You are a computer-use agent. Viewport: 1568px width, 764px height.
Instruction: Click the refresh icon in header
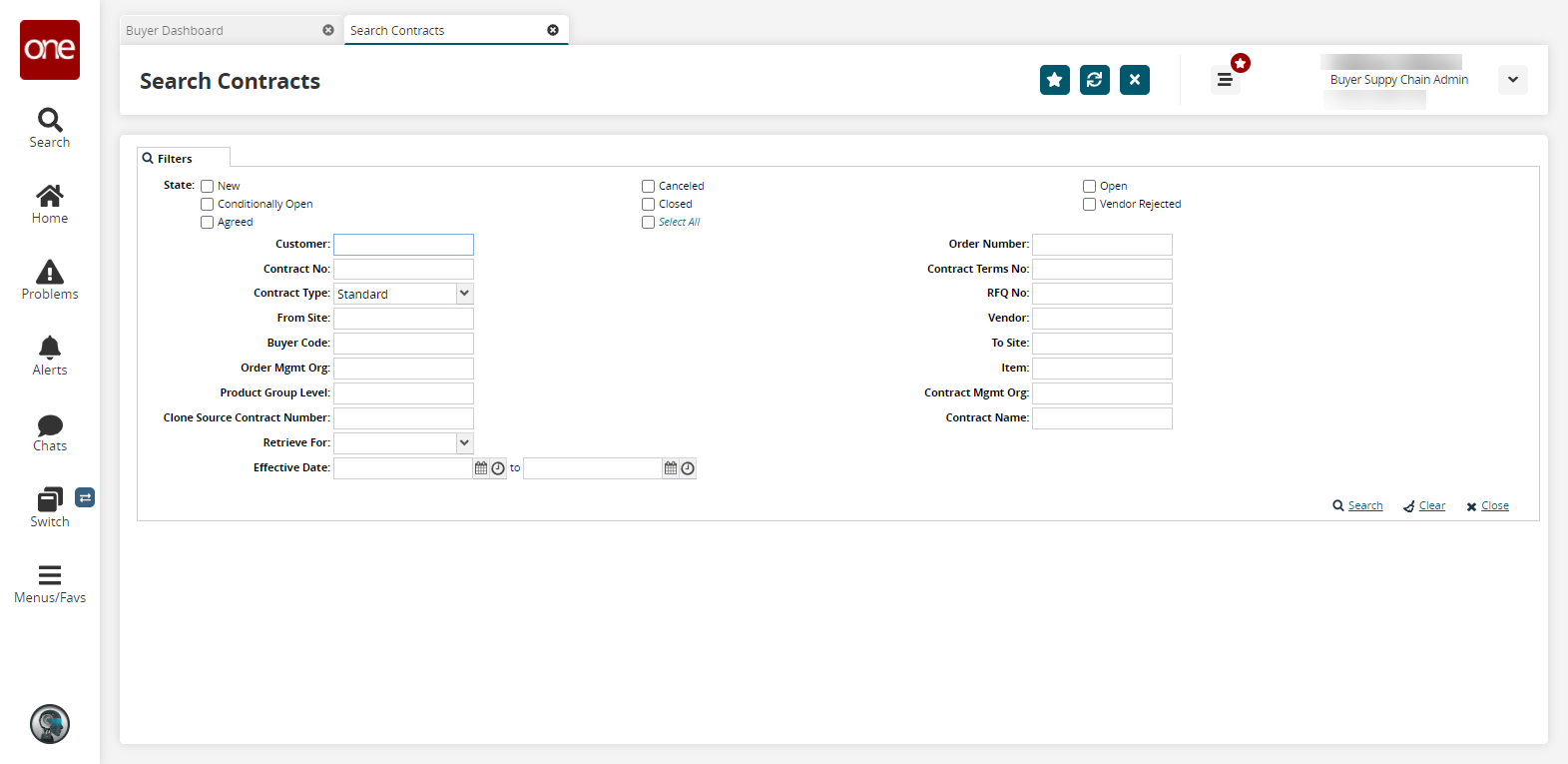(1094, 80)
